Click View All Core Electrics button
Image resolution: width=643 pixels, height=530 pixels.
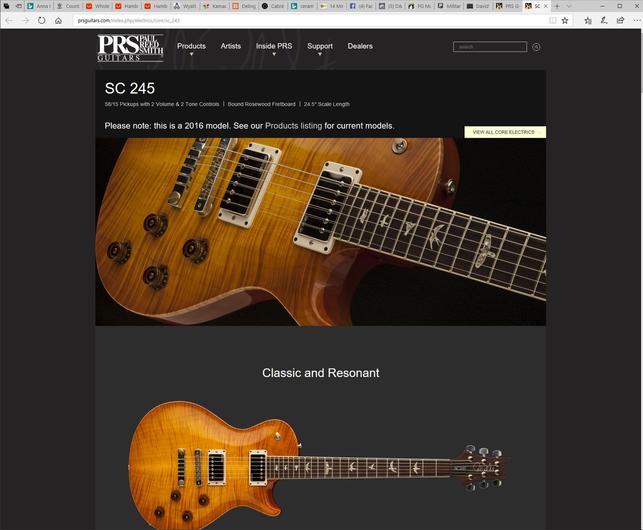coord(505,132)
